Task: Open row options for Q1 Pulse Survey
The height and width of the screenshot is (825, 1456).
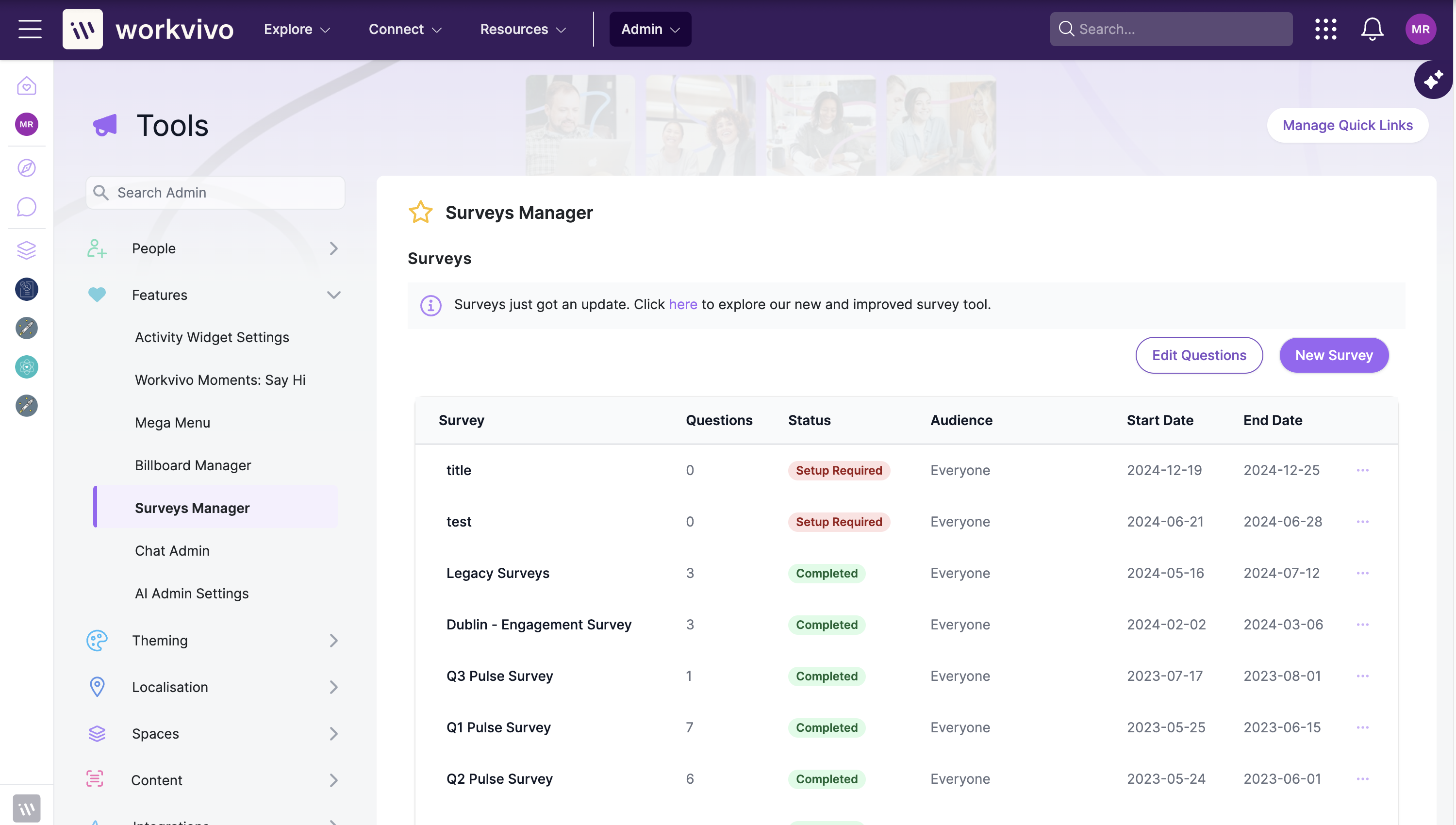Action: 1362,727
